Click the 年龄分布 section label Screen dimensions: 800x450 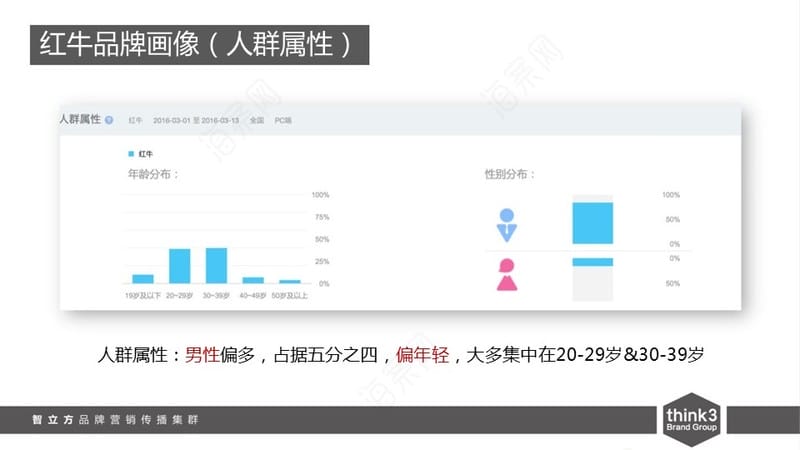point(153,174)
